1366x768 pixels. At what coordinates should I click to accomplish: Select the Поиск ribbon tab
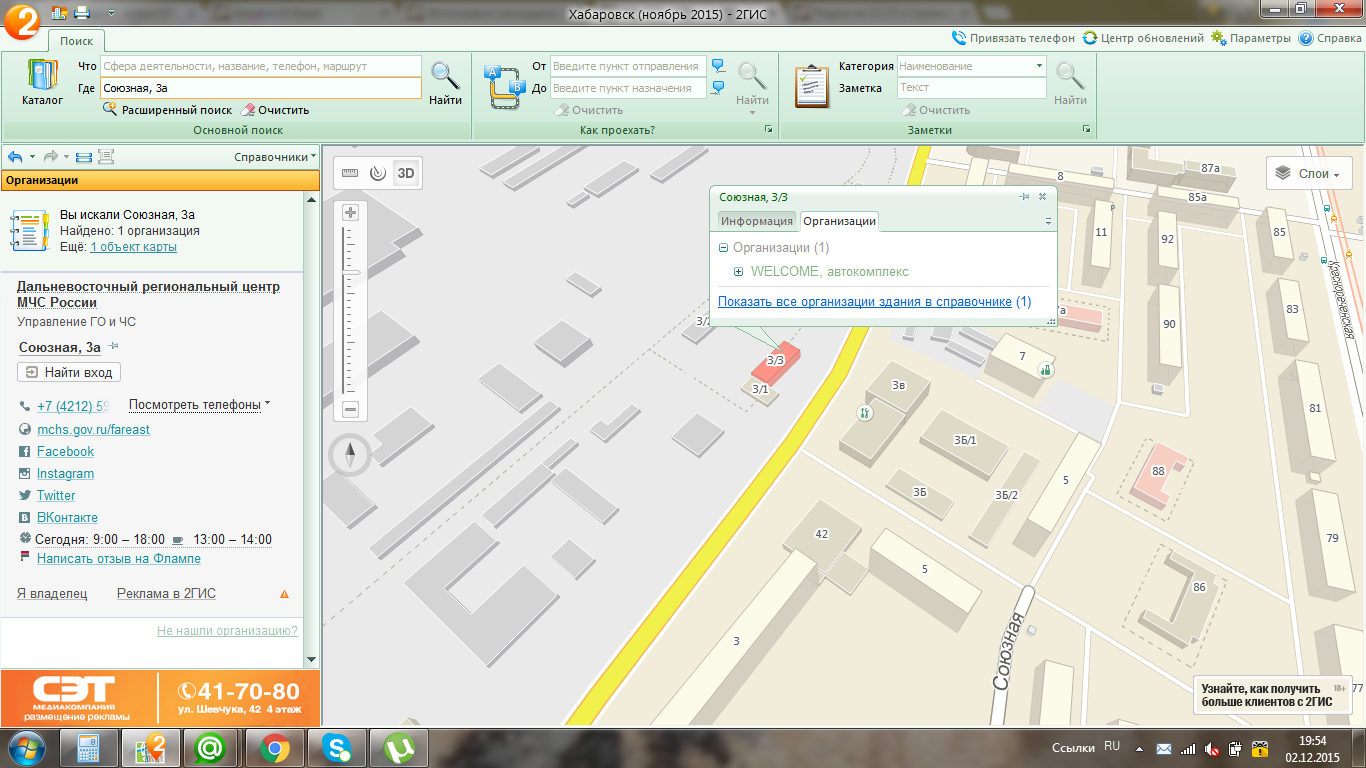coord(76,41)
